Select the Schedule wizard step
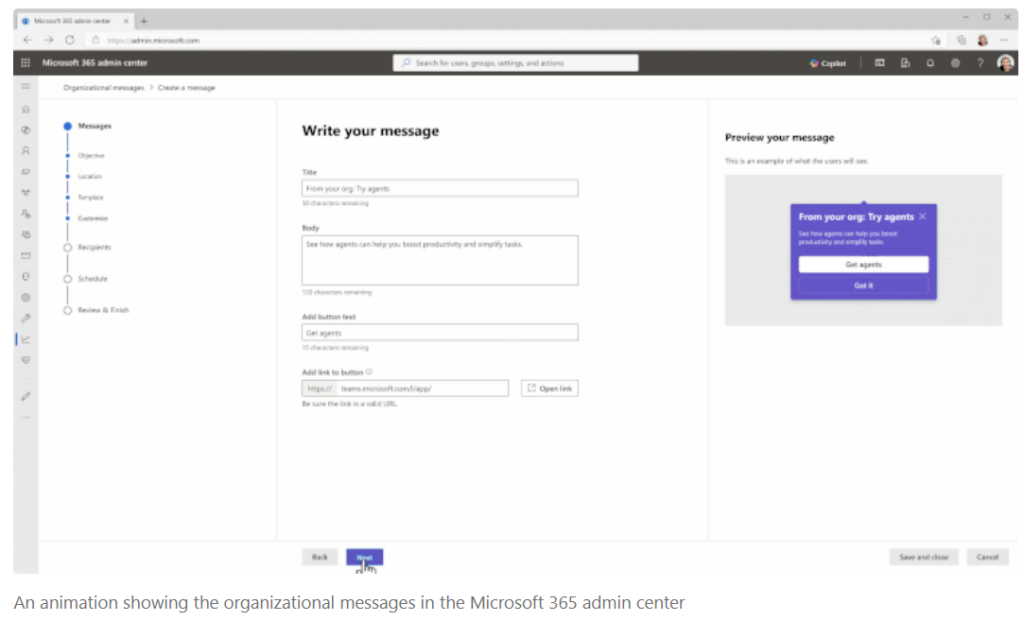This screenshot has width=1024, height=621. point(86,279)
